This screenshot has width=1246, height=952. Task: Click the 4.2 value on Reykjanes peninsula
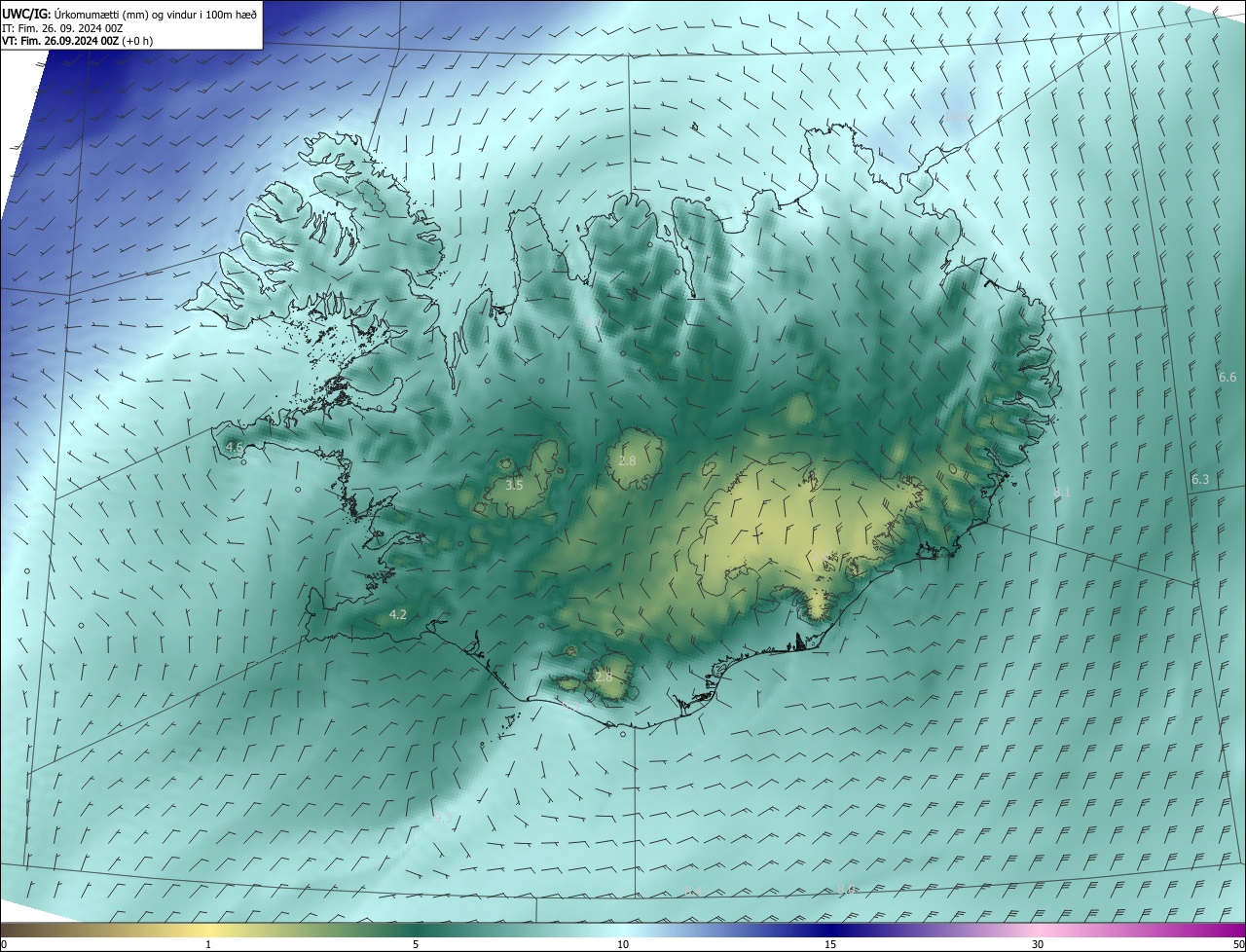pyautogui.click(x=398, y=614)
